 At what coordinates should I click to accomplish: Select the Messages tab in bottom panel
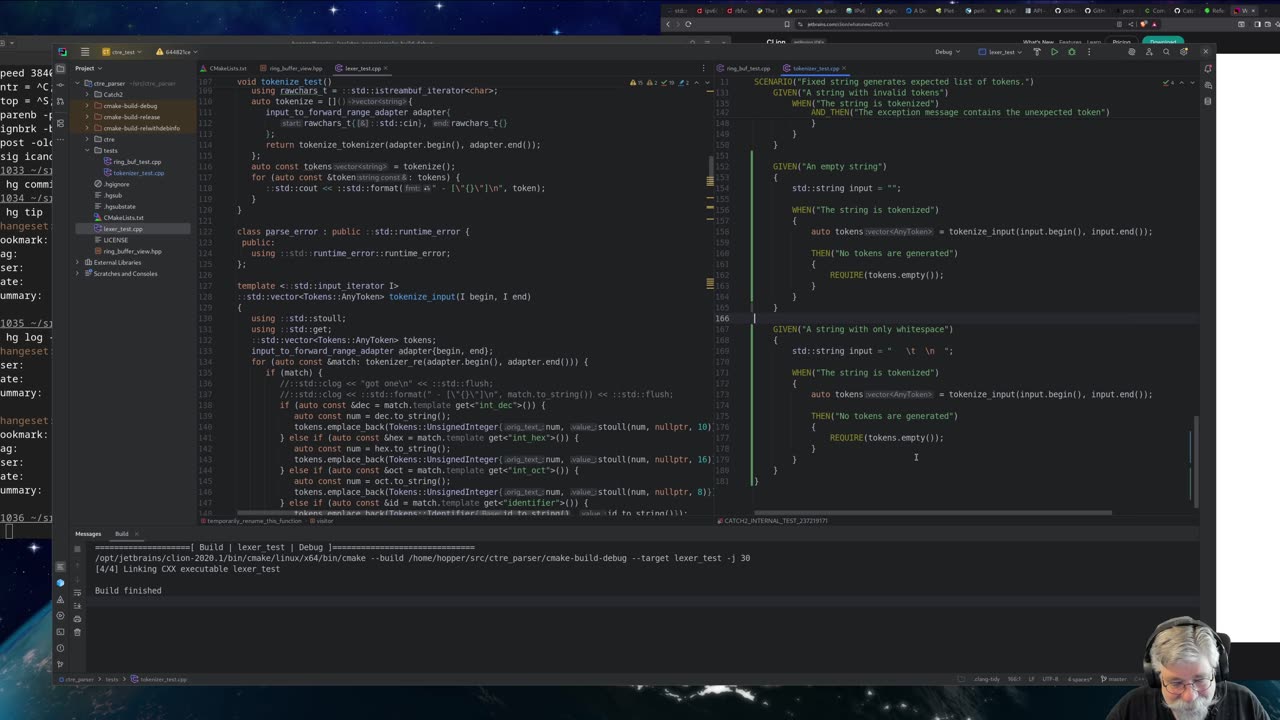88,534
